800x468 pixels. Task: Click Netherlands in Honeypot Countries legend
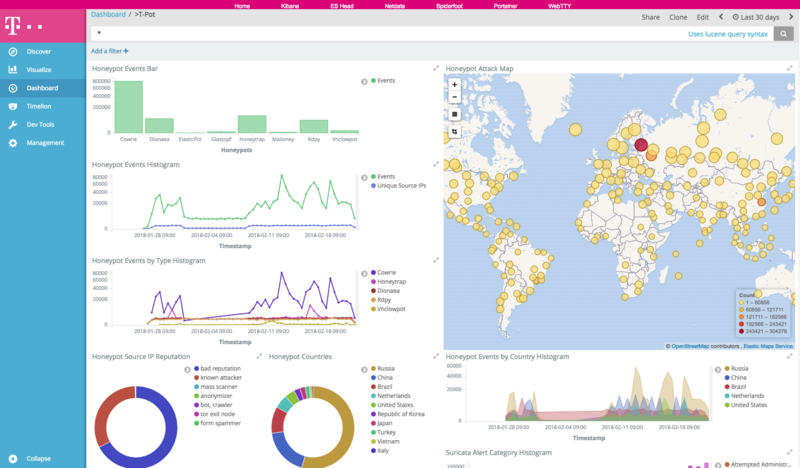391,396
